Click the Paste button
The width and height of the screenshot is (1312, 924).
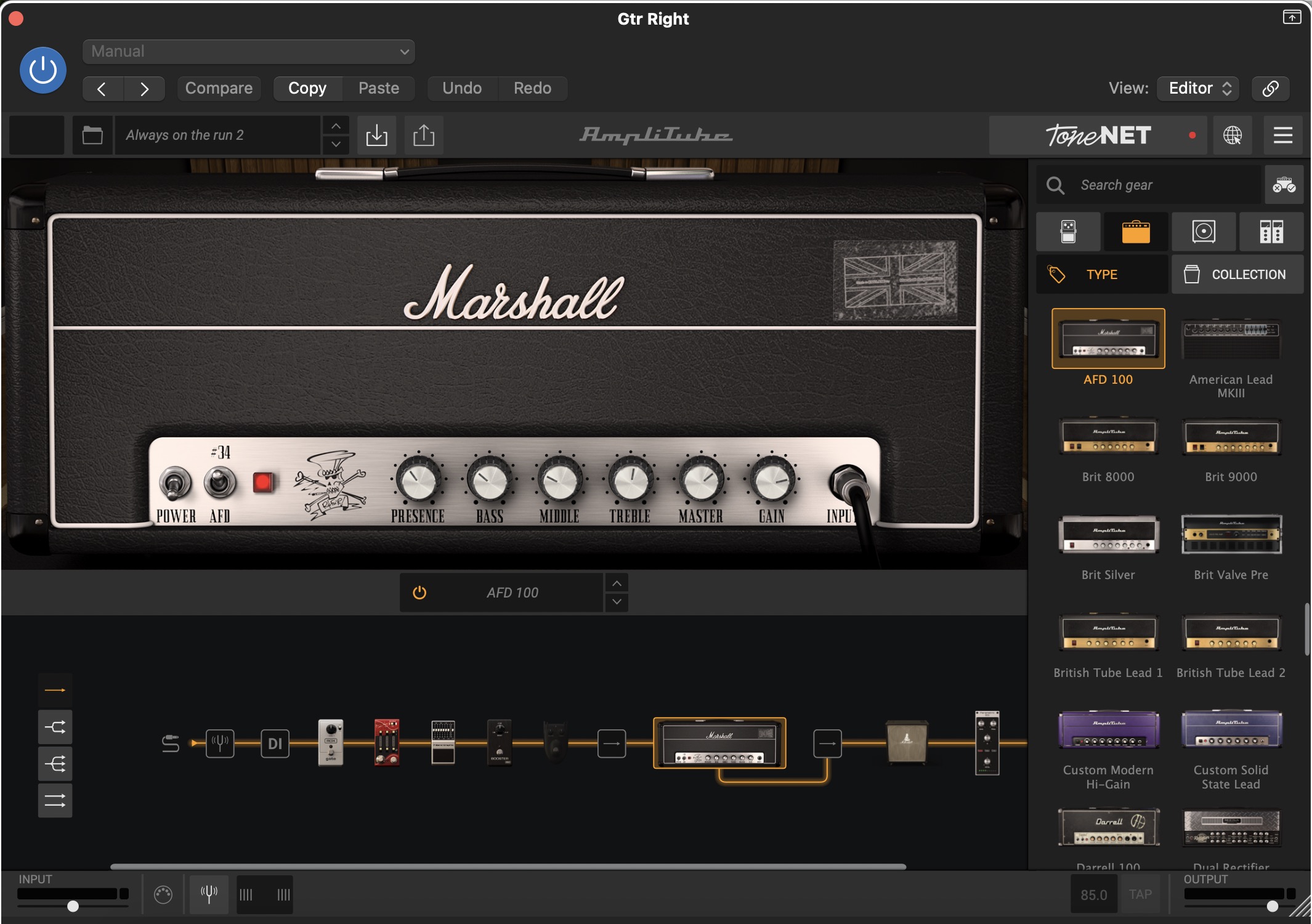[379, 88]
